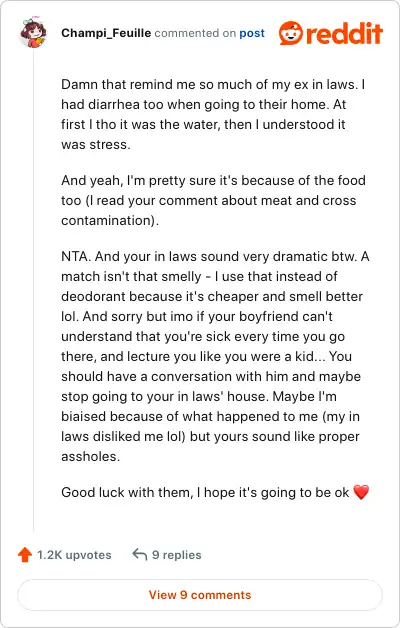Click the "was stress." line of text
This screenshot has height=628, width=400.
(96, 144)
